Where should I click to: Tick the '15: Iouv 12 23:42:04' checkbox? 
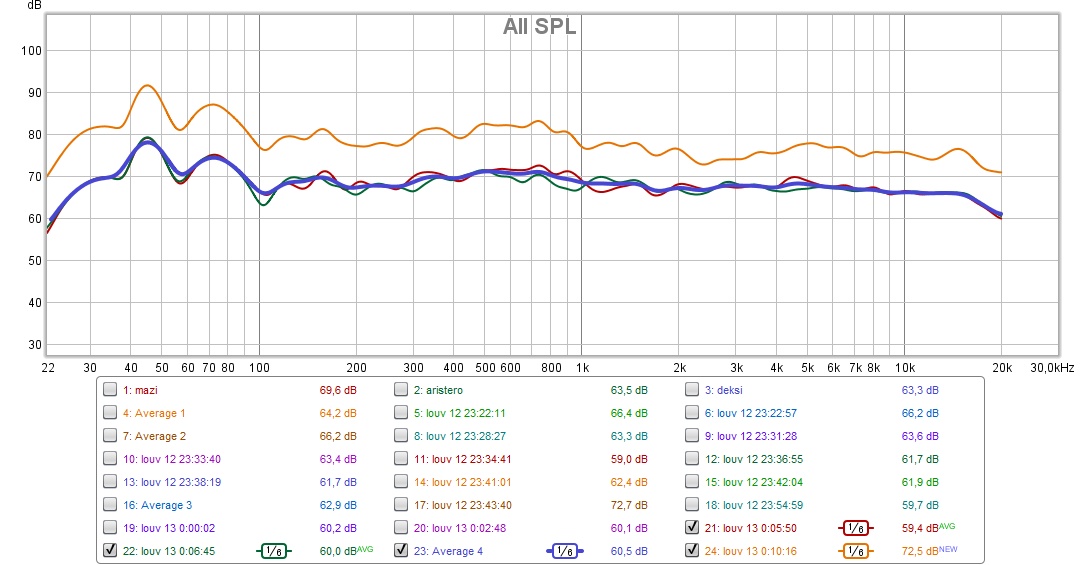tap(691, 482)
